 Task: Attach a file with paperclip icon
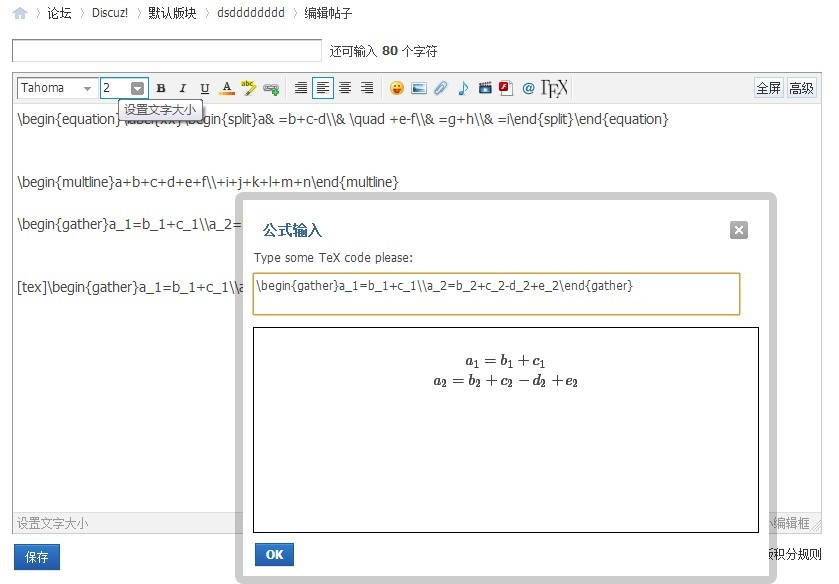pyautogui.click(x=440, y=88)
